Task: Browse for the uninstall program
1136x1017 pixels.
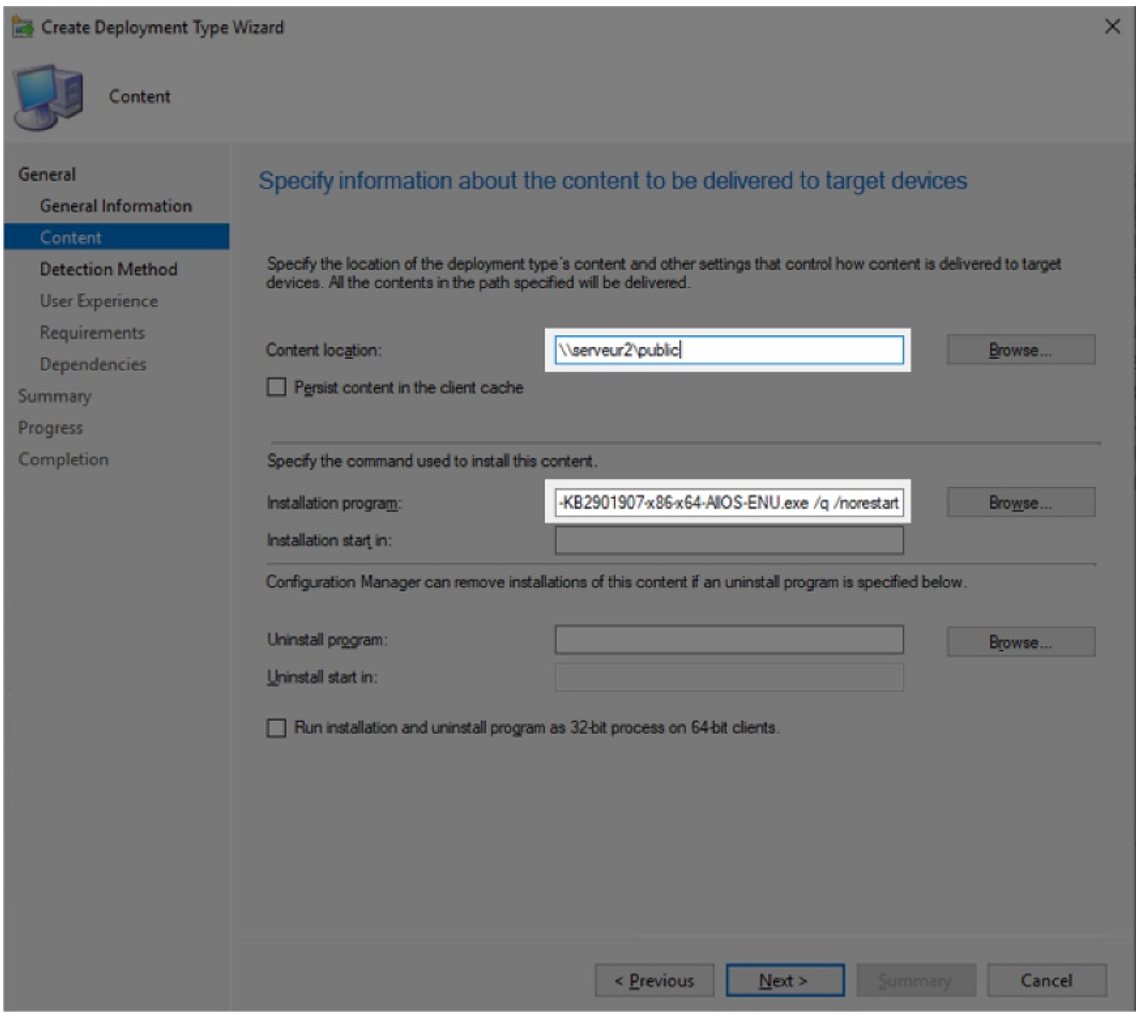Action: coord(1021,640)
